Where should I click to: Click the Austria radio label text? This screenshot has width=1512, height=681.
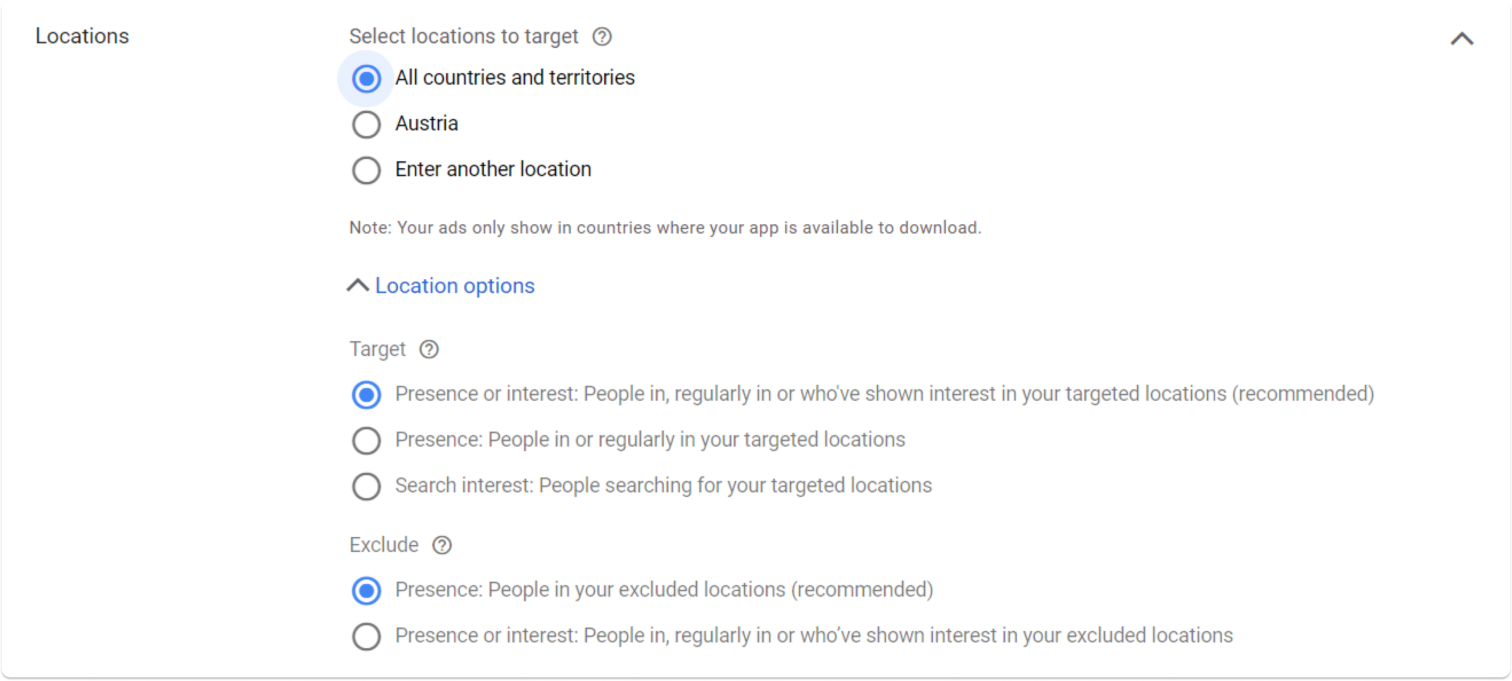pos(427,124)
